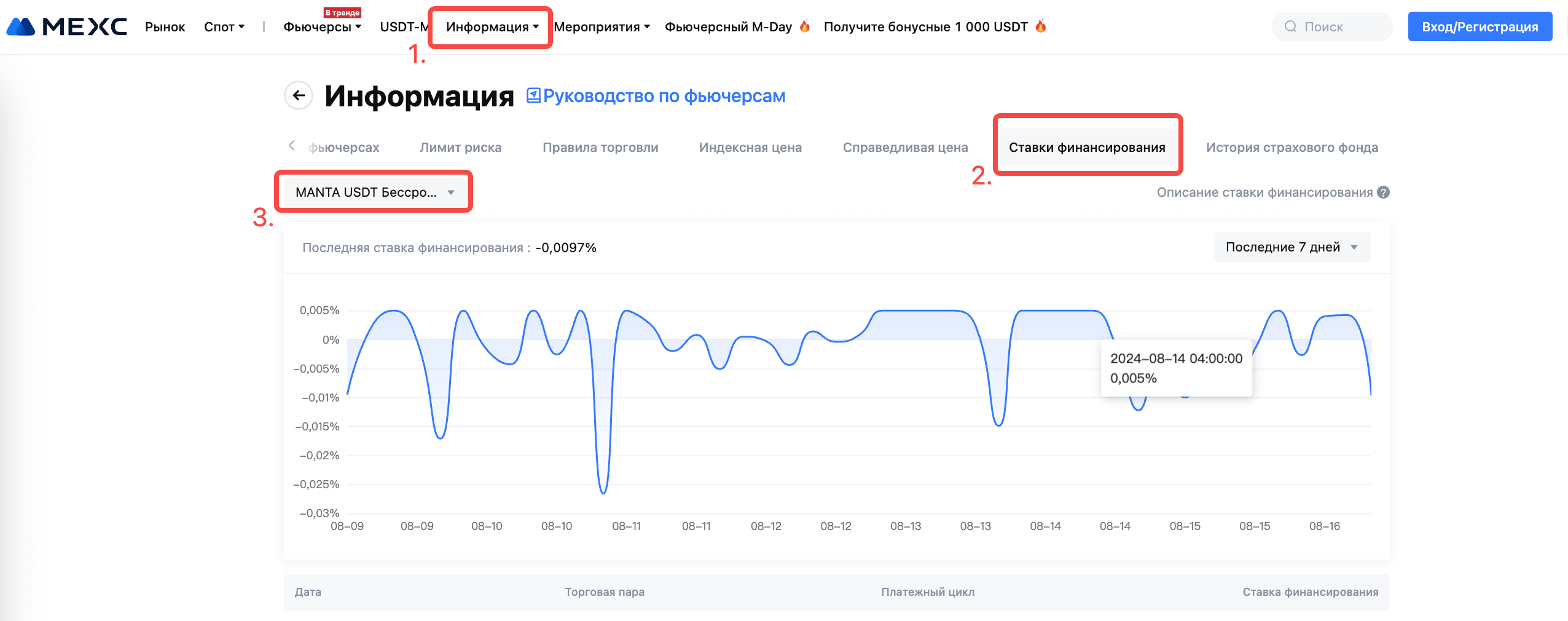
Task: Click the futures guide book icon
Action: click(x=533, y=95)
